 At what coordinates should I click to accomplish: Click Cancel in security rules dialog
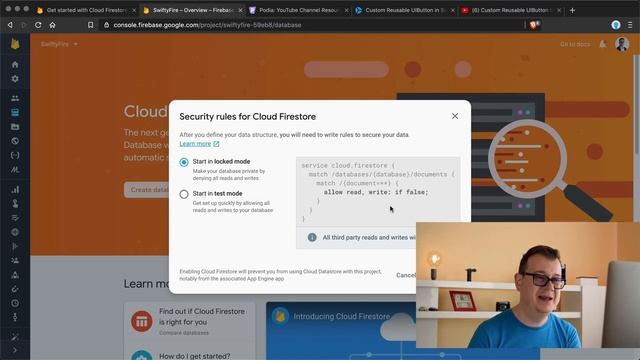pos(406,275)
